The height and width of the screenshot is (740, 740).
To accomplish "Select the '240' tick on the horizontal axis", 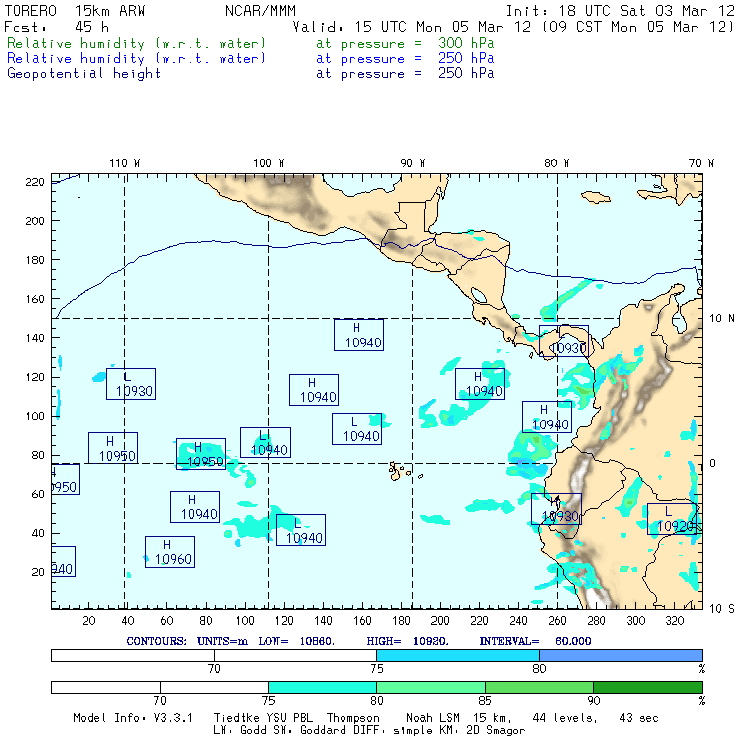I will coord(518,620).
